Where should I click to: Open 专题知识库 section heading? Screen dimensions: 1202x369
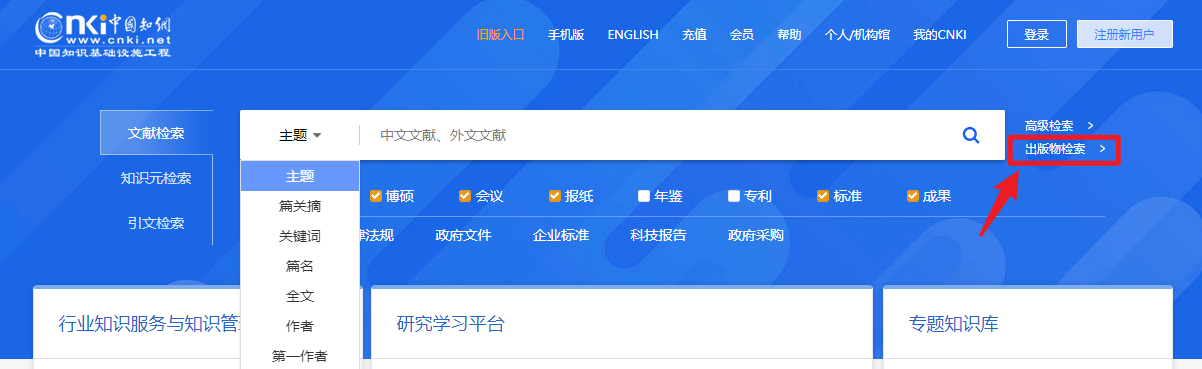pyautogui.click(x=954, y=324)
